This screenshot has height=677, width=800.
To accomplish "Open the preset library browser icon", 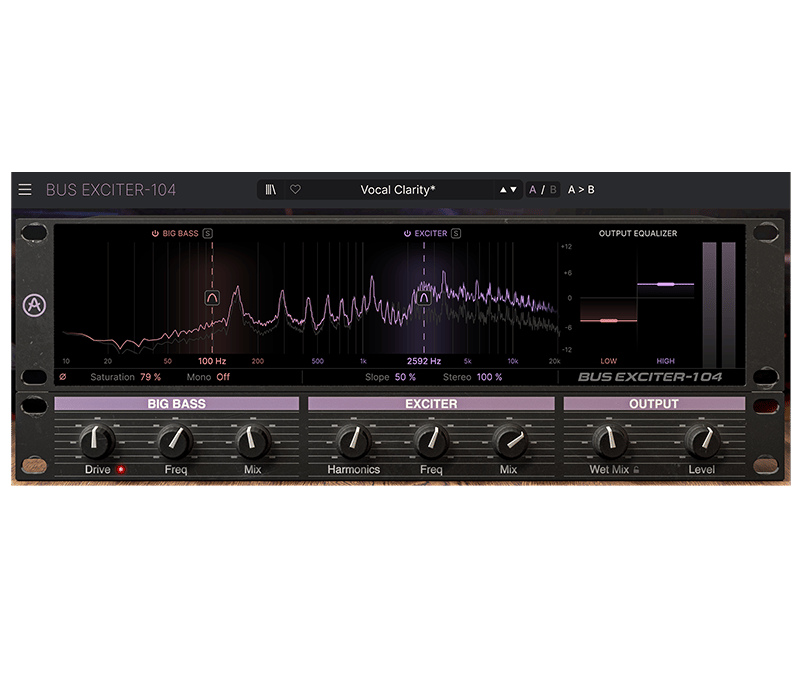I will click(271, 189).
